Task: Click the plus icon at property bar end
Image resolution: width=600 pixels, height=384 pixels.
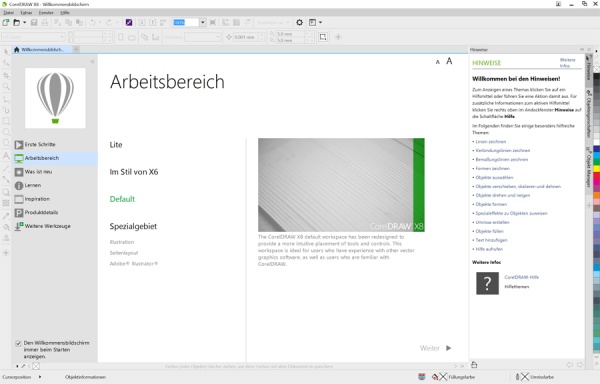Action: [338, 37]
